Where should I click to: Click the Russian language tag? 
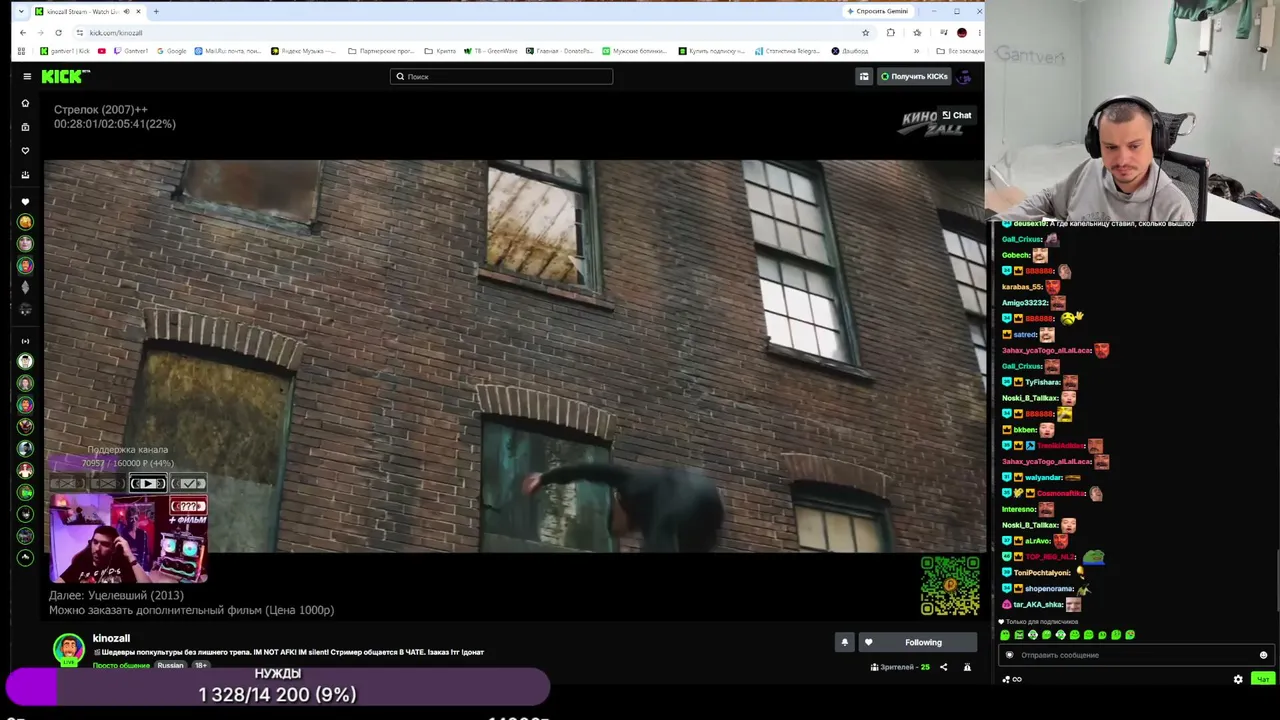(170, 665)
